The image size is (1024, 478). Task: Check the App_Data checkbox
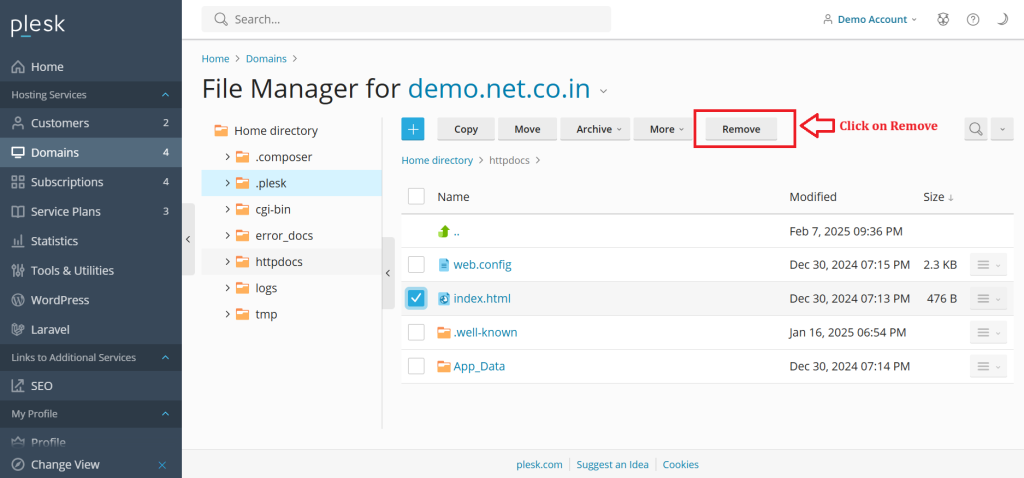pos(416,366)
